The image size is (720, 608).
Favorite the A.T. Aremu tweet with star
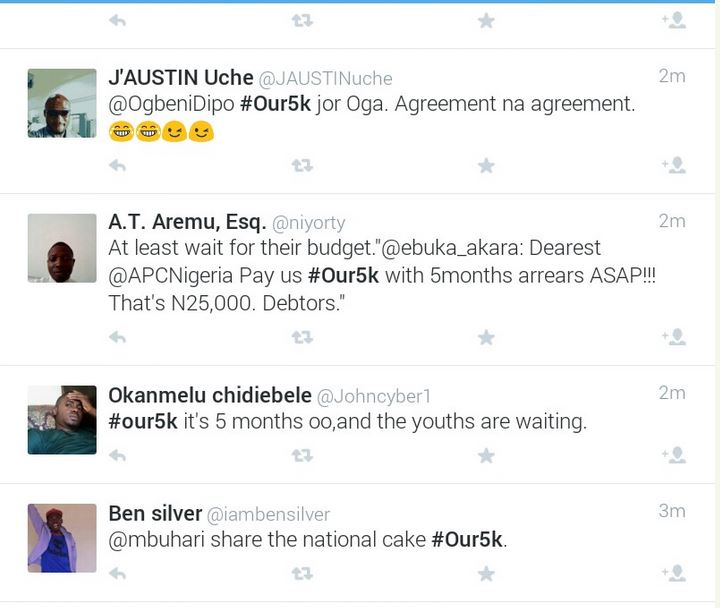[x=486, y=338]
